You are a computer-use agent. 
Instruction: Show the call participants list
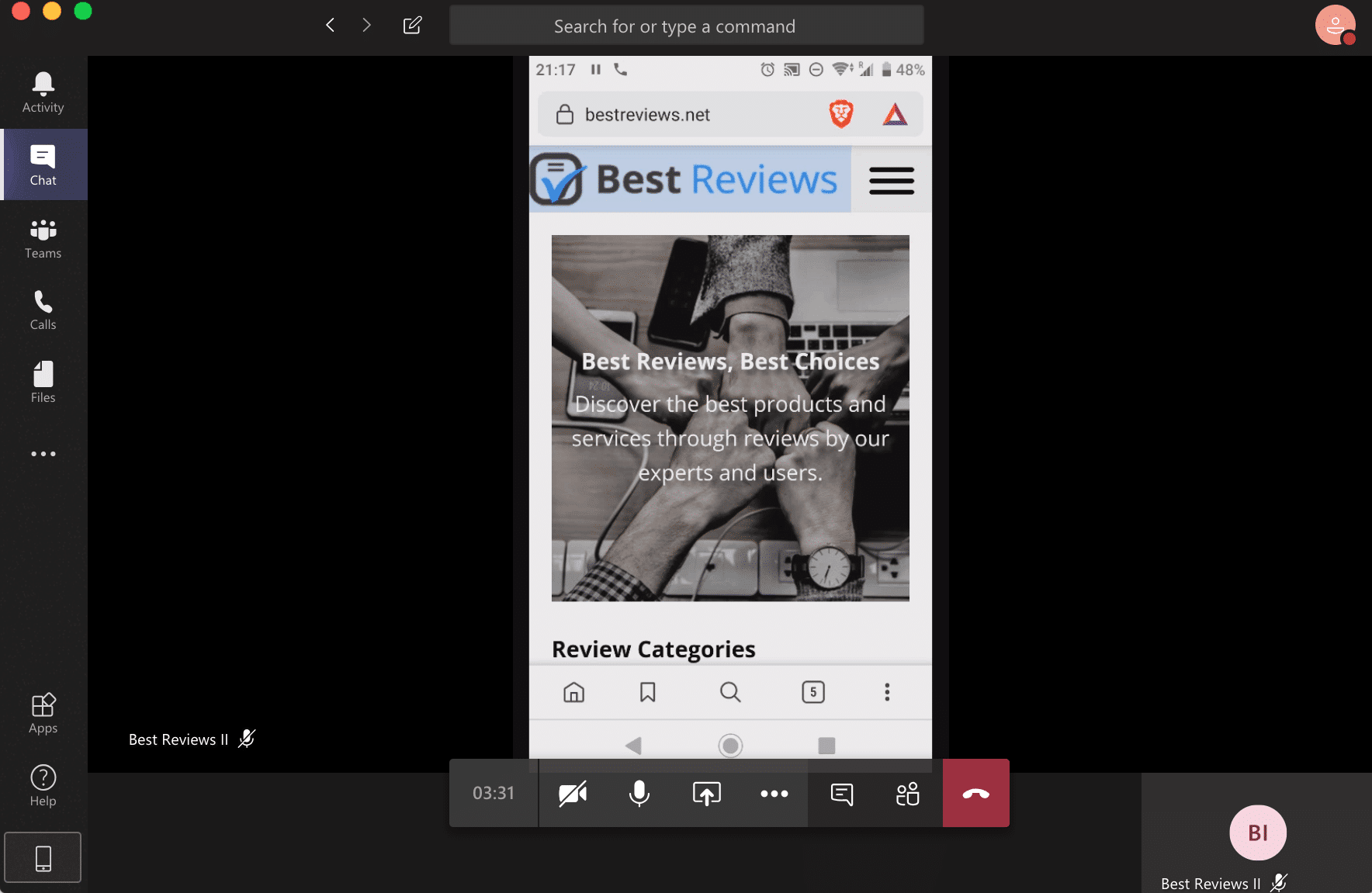tap(906, 793)
